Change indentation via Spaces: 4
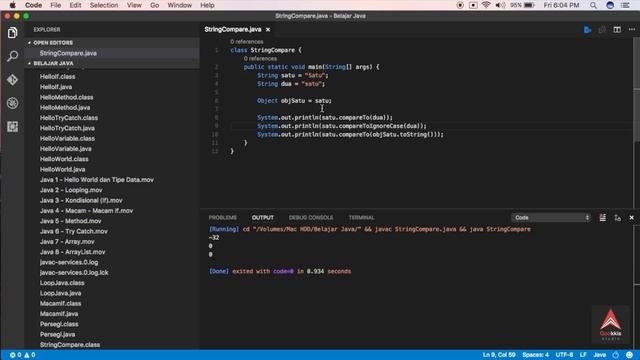 pos(536,355)
